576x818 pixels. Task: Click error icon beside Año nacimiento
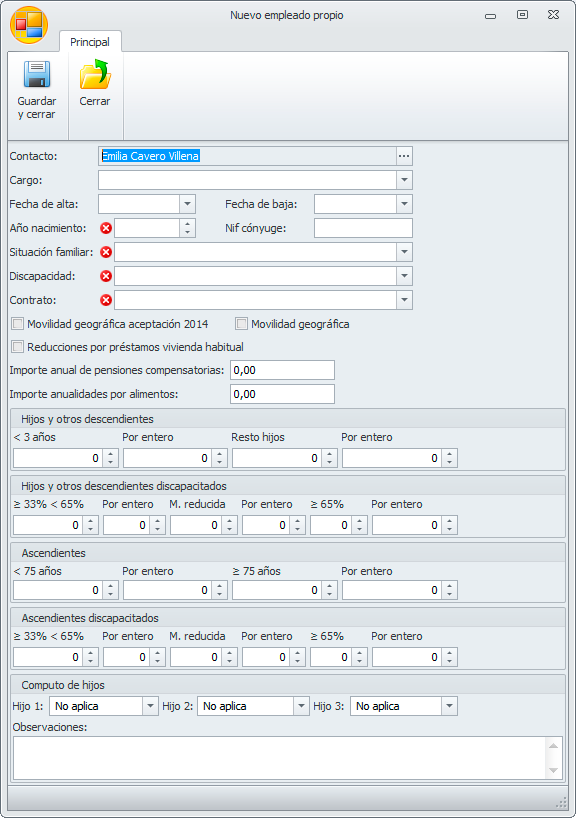(106, 228)
